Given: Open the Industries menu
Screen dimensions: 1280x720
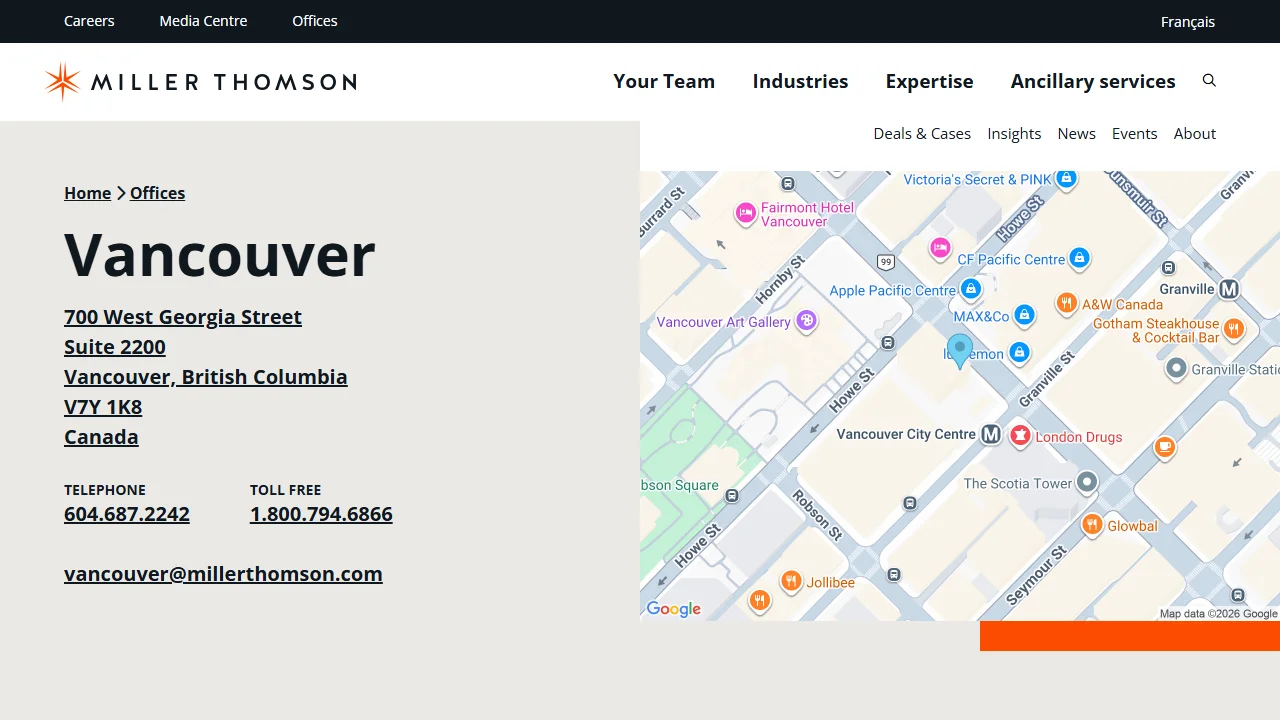Looking at the screenshot, I should click(x=800, y=82).
